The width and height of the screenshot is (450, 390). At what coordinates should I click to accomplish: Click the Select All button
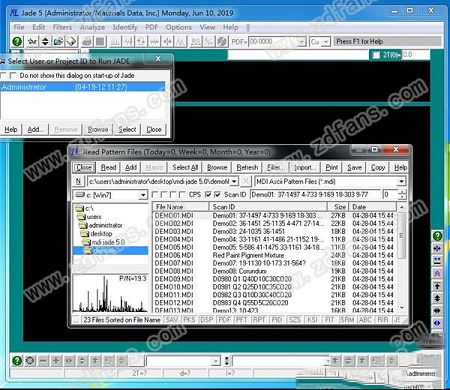point(185,167)
